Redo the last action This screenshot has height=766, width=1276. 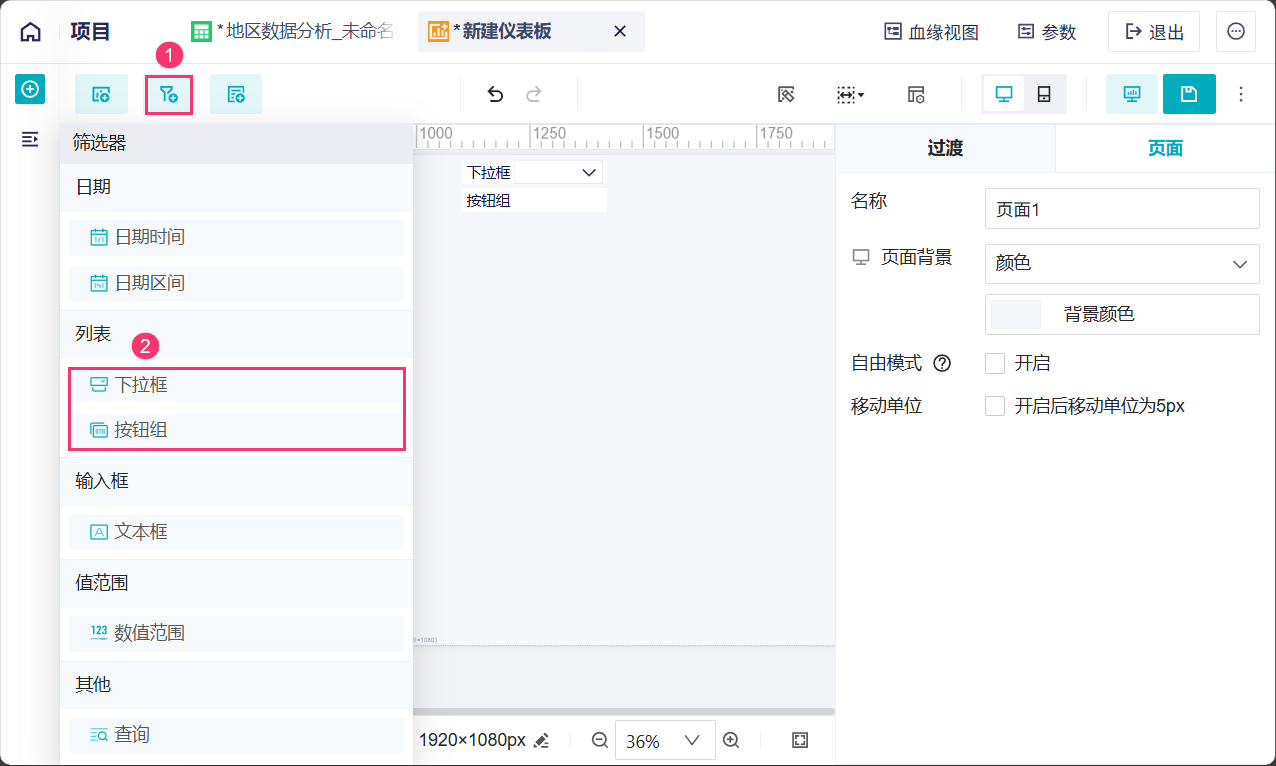[x=534, y=94]
